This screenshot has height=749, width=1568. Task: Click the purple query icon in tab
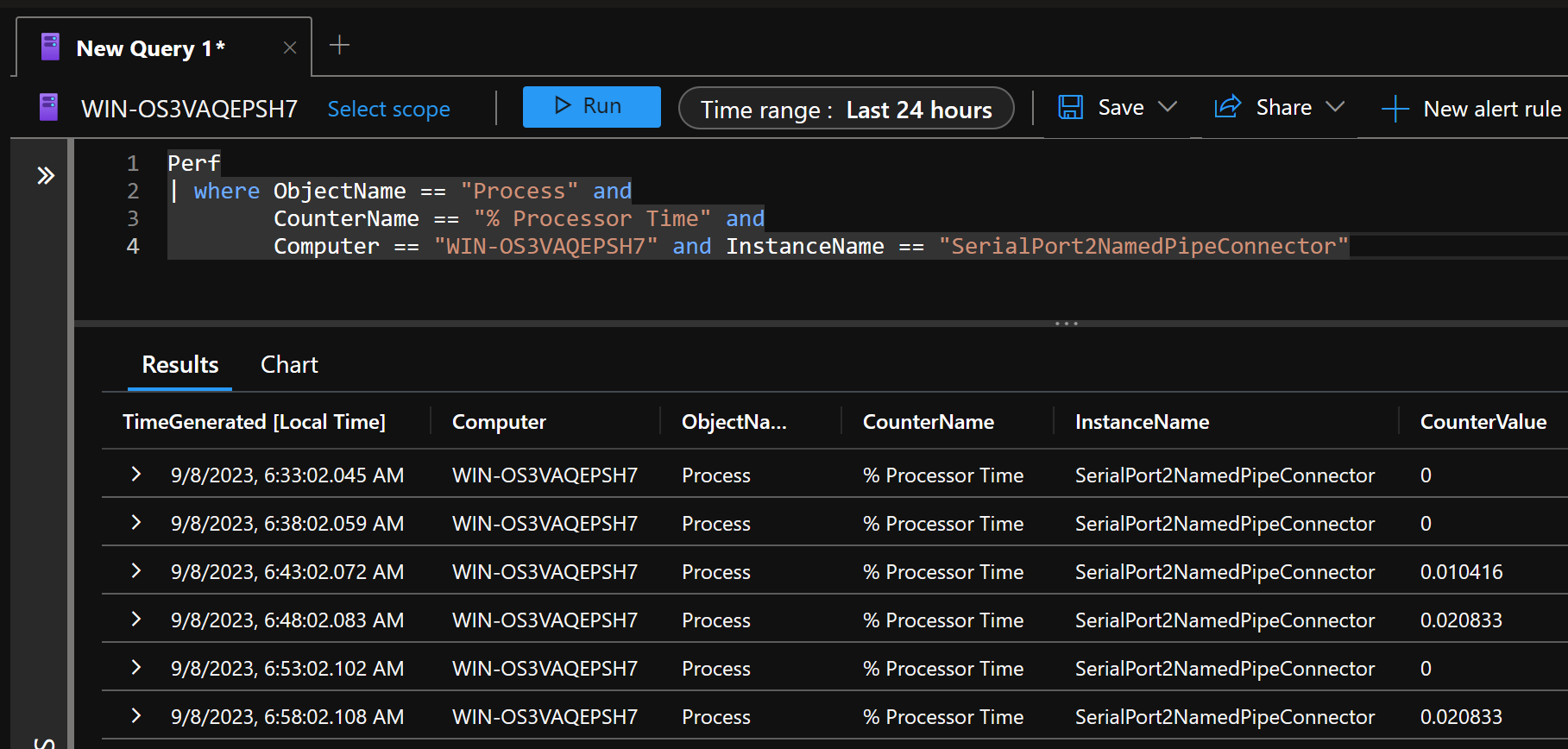pos(51,47)
